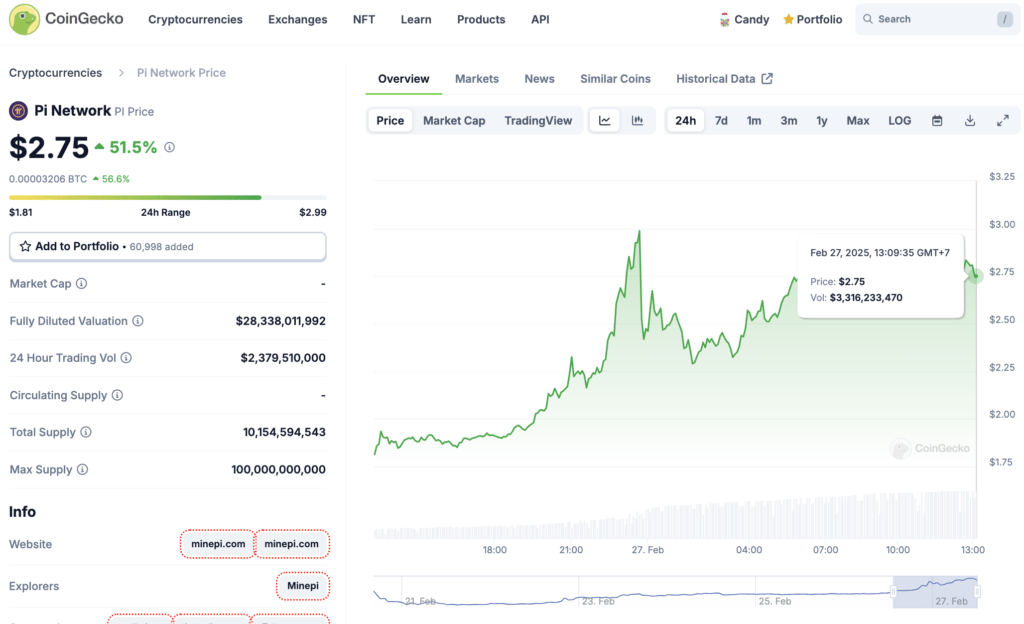Click the highlighted navigator range selection
1024x624 pixels.
coord(935,592)
